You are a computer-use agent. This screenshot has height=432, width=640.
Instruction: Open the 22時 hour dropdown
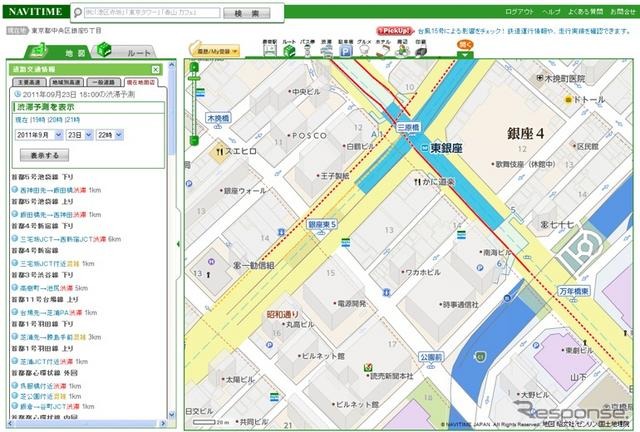coord(110,135)
